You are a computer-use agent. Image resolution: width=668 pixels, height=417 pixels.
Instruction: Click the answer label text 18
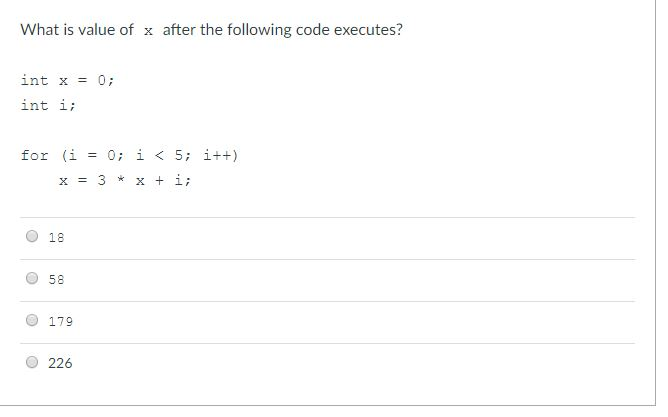[56, 237]
